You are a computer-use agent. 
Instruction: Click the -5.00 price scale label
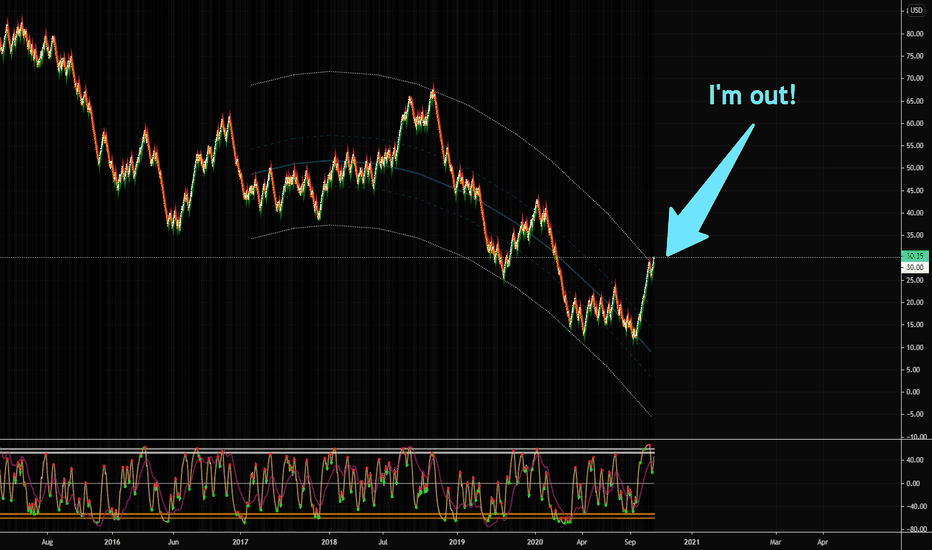[x=915, y=414]
